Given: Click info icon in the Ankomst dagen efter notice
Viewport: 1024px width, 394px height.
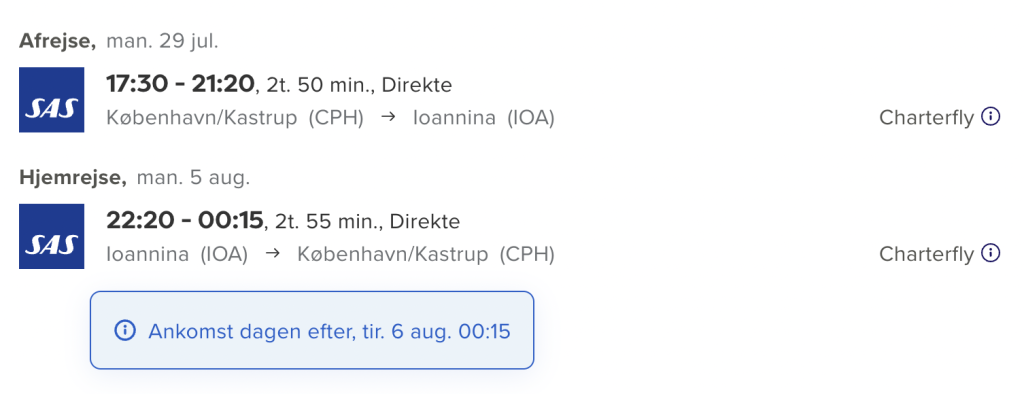Looking at the screenshot, I should pyautogui.click(x=124, y=331).
